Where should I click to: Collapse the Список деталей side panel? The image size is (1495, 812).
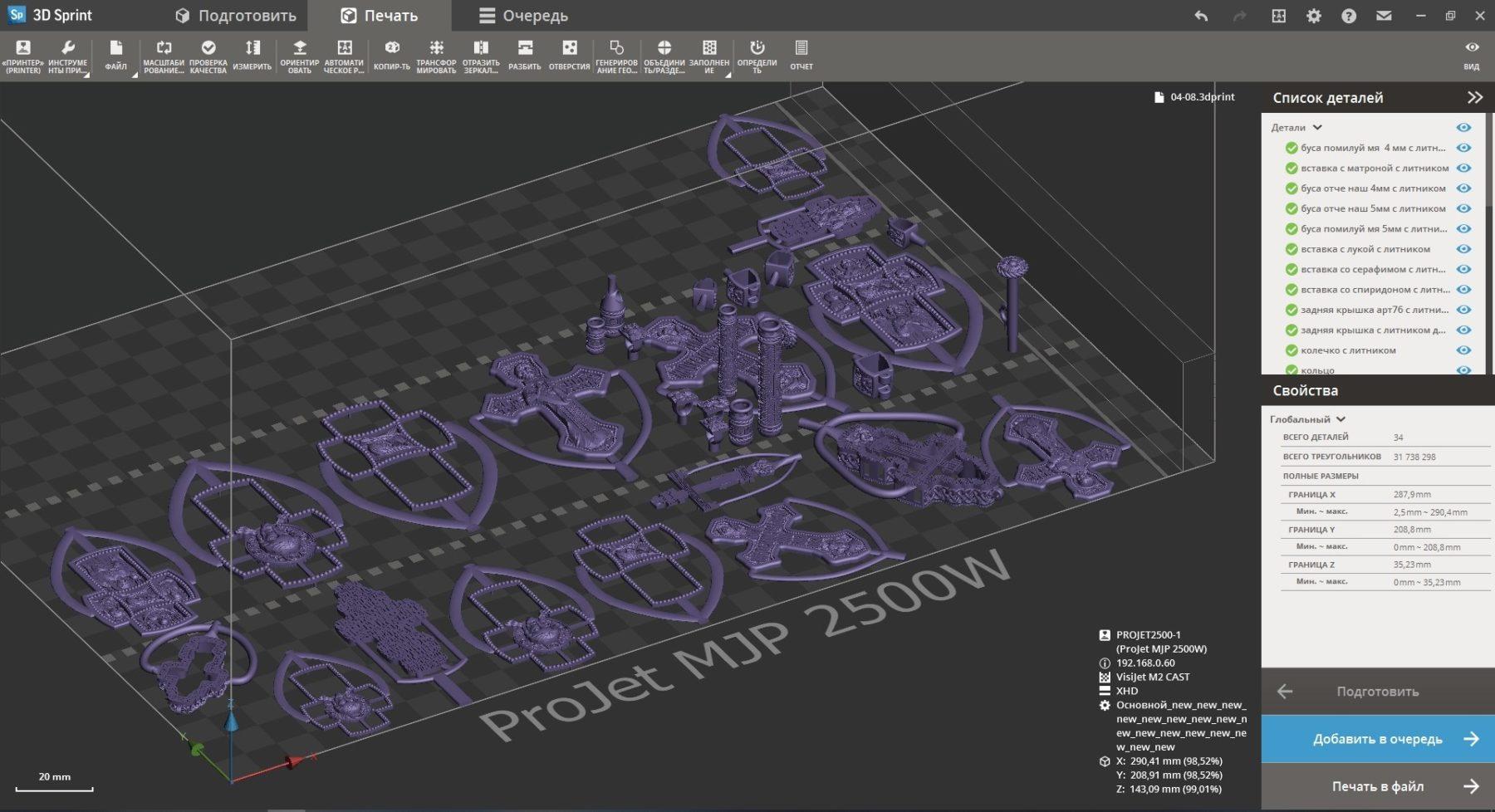(1475, 97)
